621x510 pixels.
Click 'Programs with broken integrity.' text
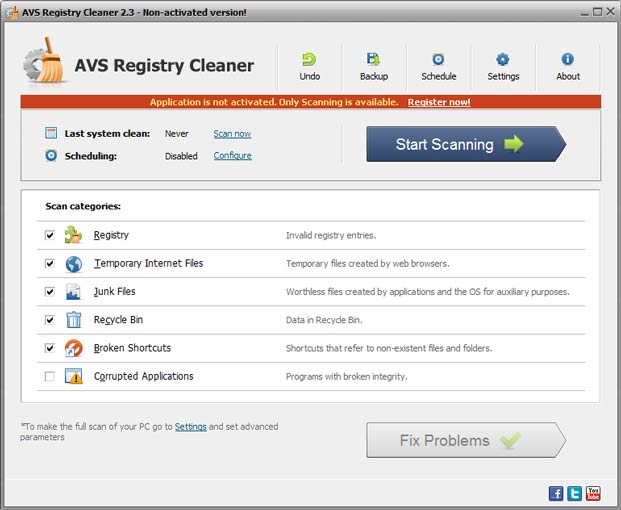(x=347, y=377)
